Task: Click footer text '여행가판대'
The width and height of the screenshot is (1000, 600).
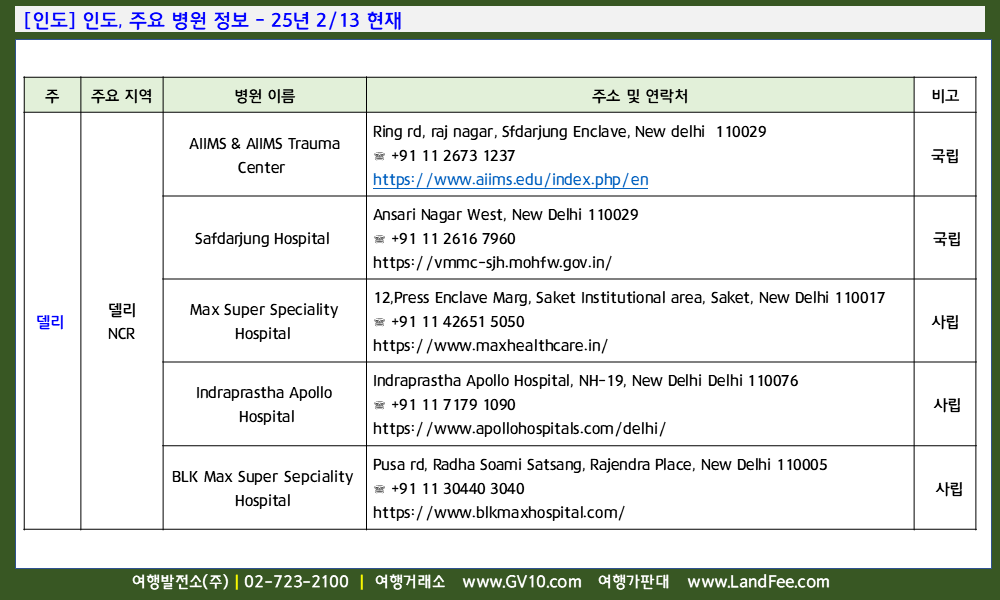Action: [x=633, y=582]
